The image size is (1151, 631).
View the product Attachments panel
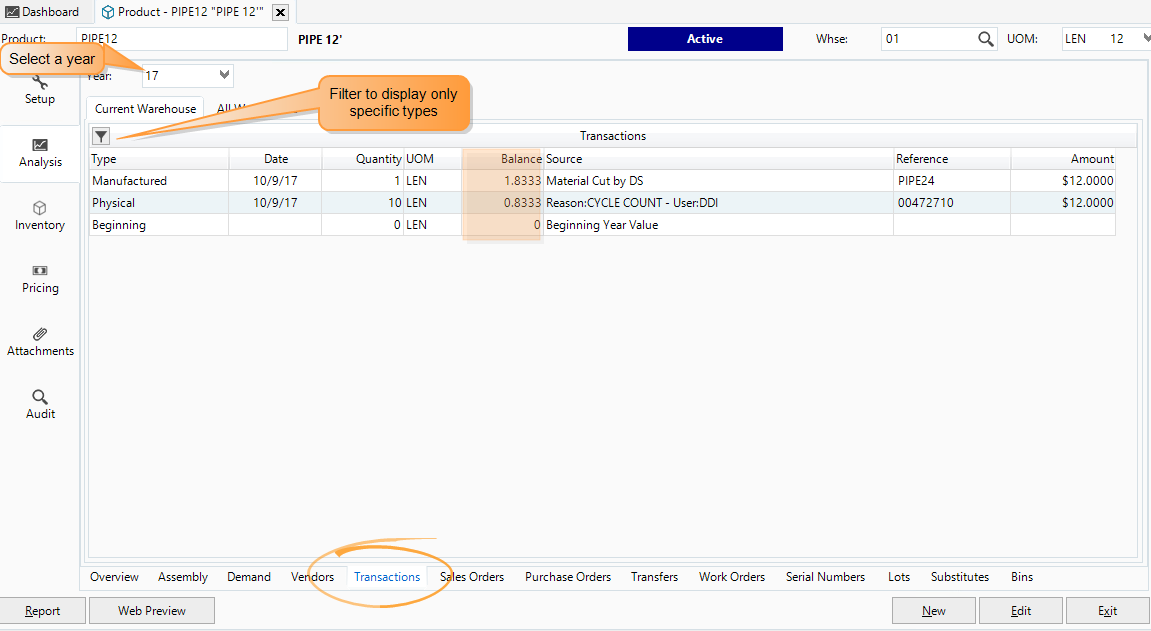pyautogui.click(x=40, y=340)
